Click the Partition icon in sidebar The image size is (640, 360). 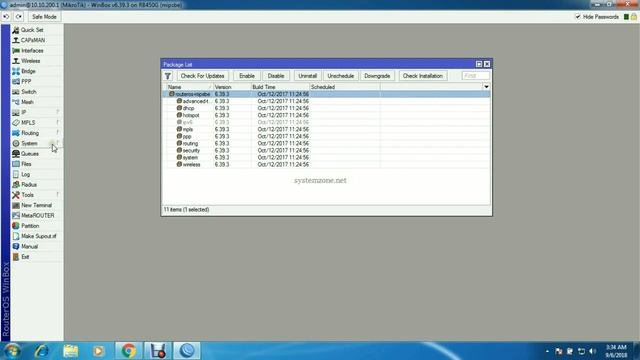pyautogui.click(x=16, y=226)
